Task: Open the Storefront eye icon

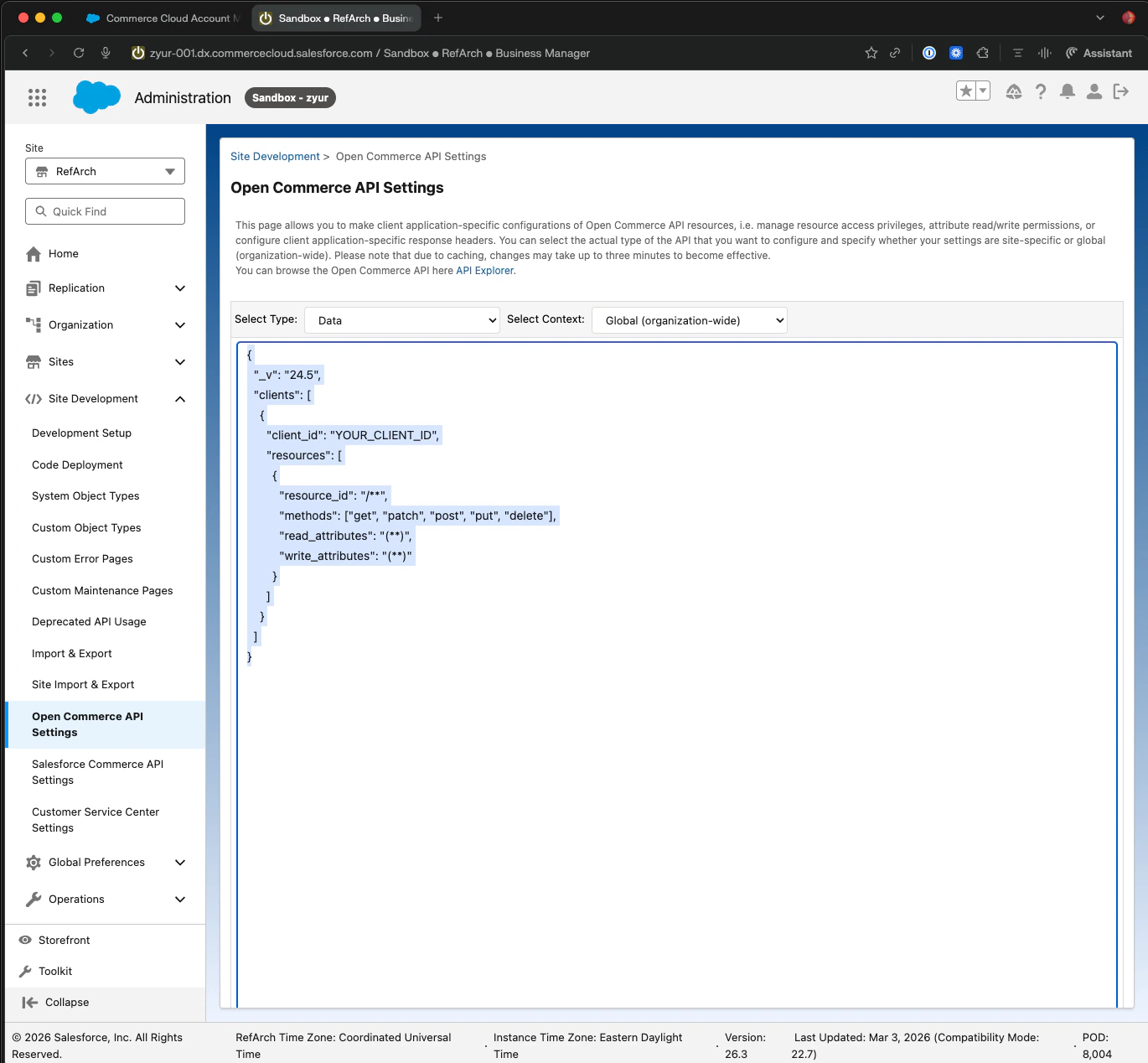Action: click(25, 940)
